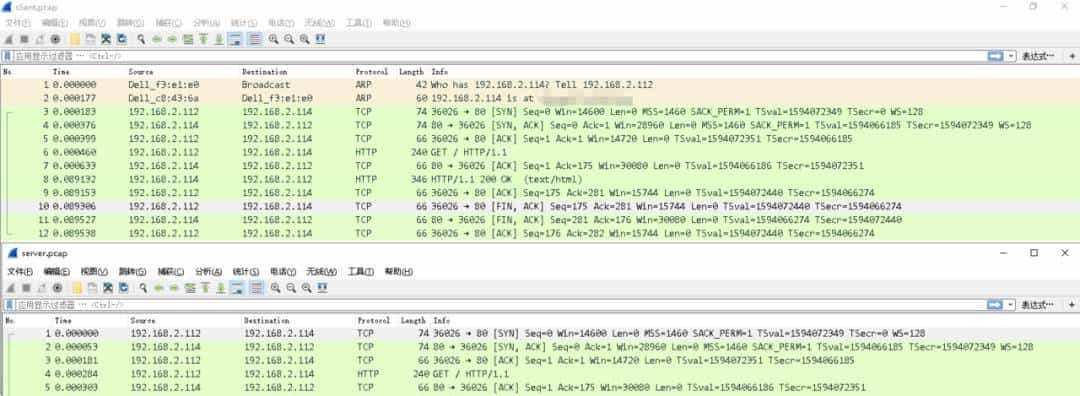This screenshot has width=1080, height=396.
Task: Open capture options in client.pcap toolbar
Action: [x=56, y=39]
